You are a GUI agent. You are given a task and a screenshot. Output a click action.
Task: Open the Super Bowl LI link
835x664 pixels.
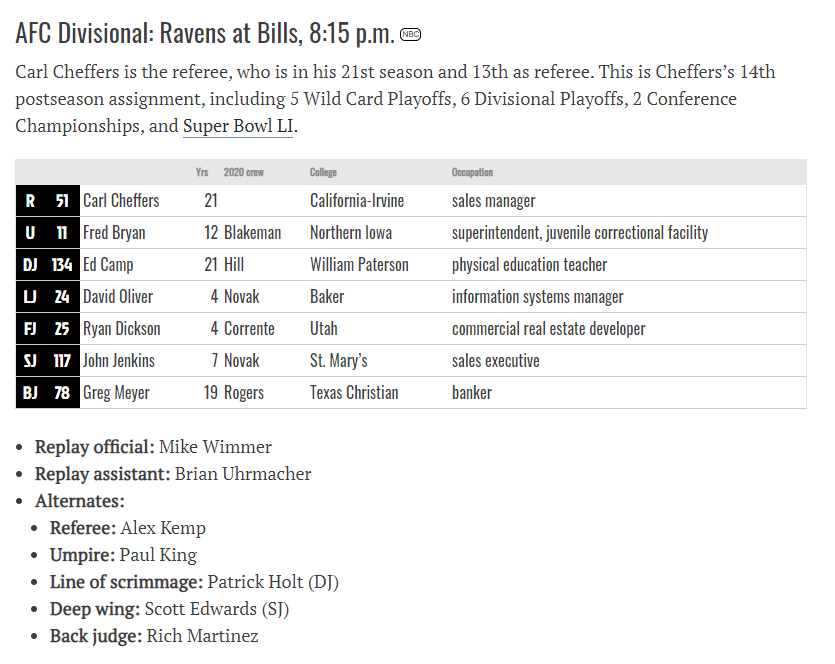point(238,126)
